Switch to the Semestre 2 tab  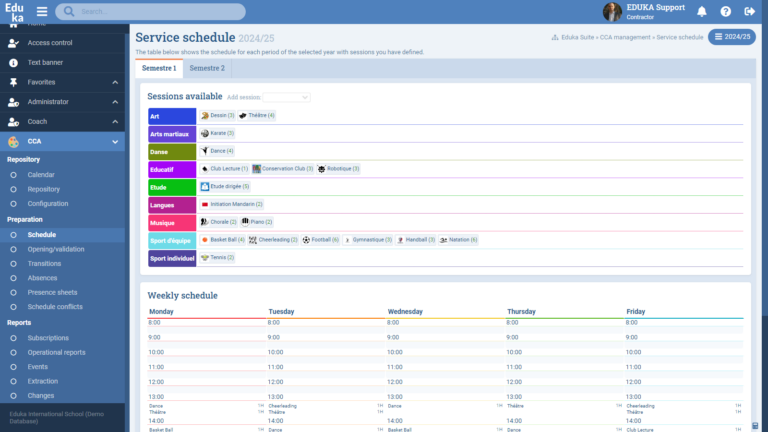click(x=207, y=68)
